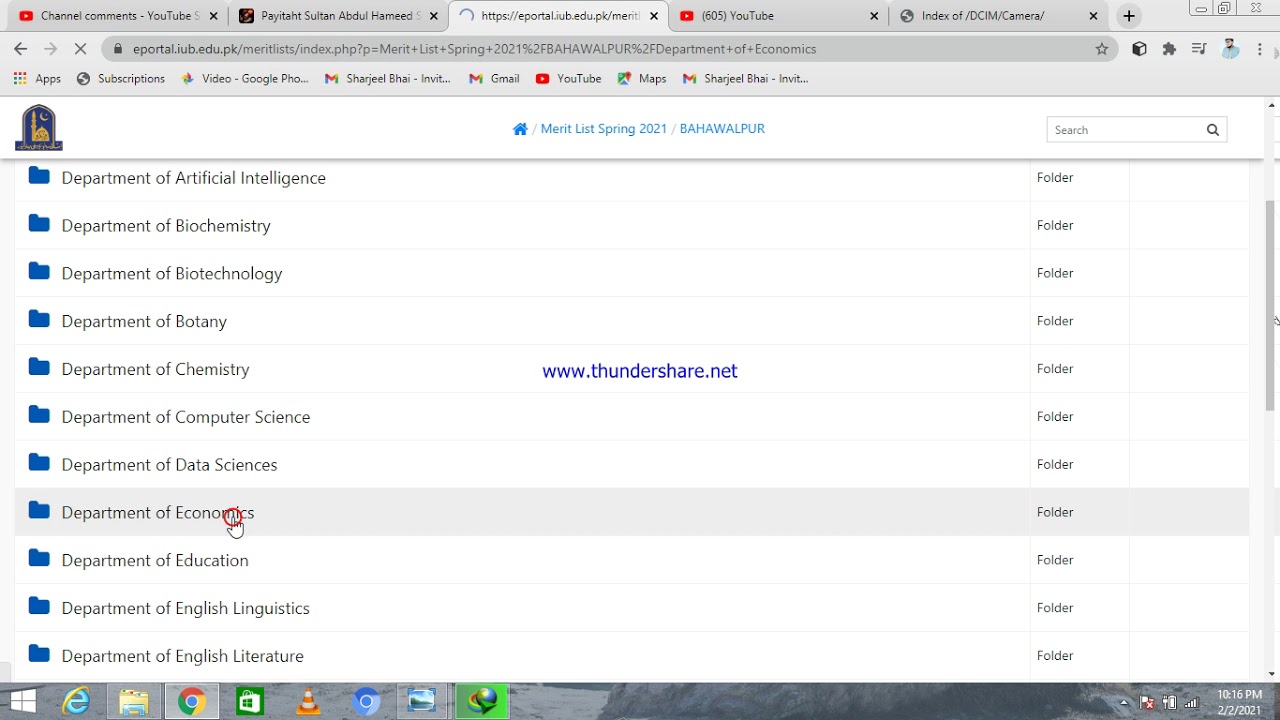Open Internet Explorer from taskbar
The image size is (1280, 720).
click(x=76, y=702)
